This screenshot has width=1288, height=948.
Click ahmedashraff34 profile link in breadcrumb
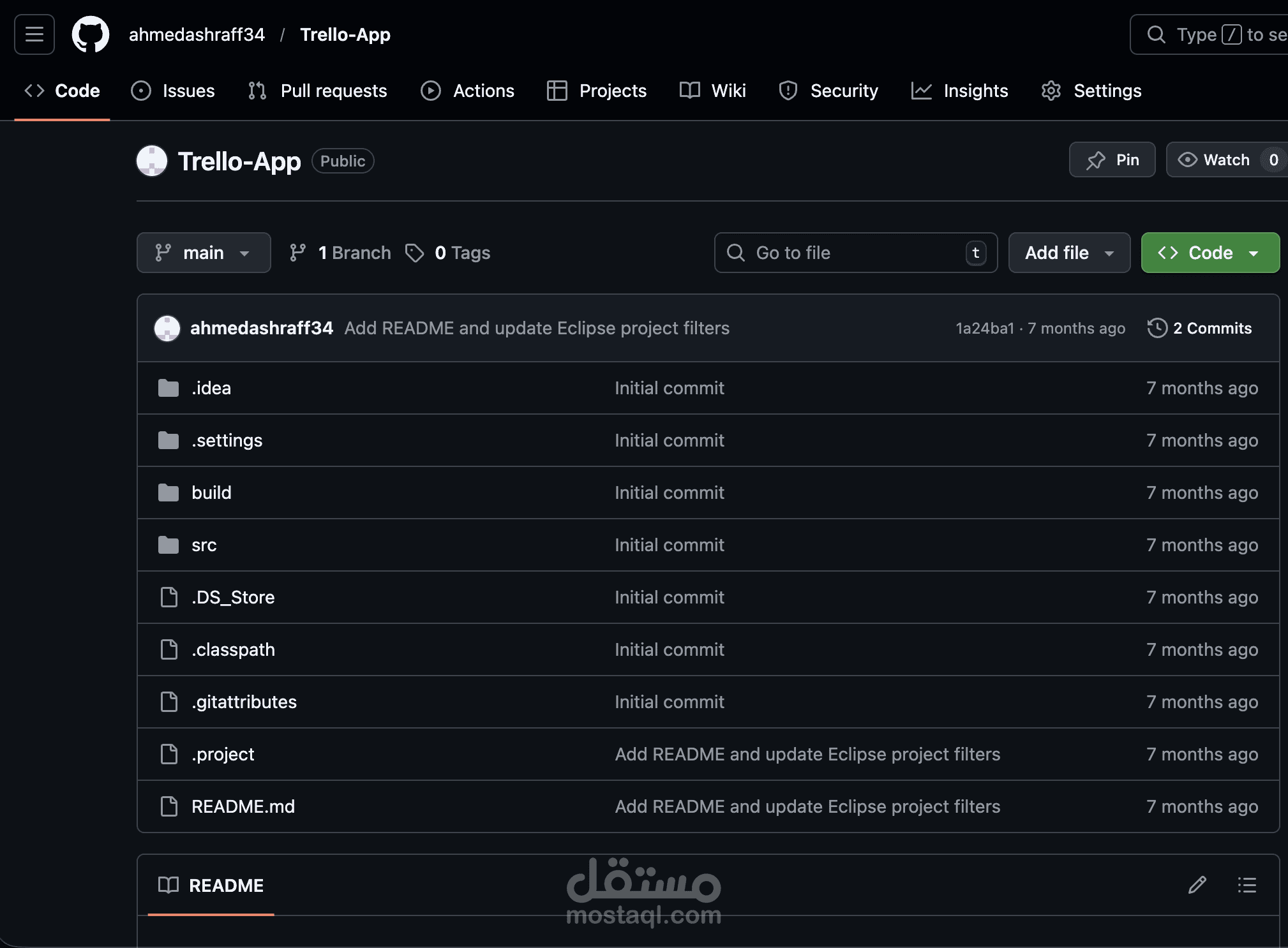click(196, 34)
